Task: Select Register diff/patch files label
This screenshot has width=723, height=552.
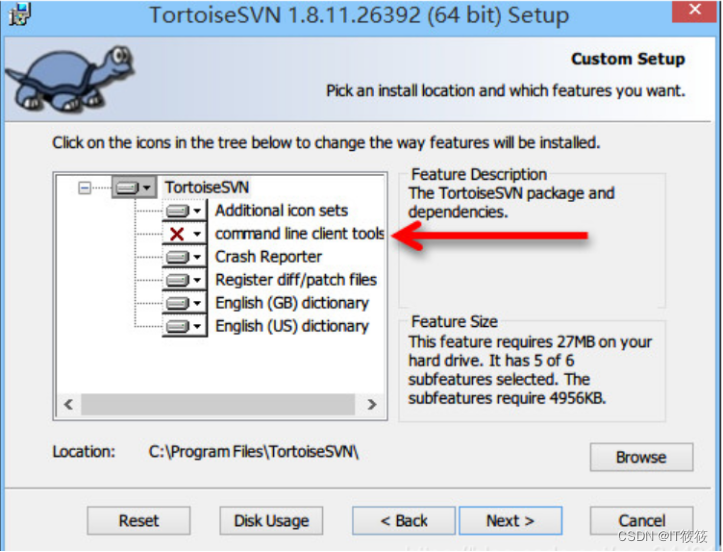Action: pyautogui.click(x=296, y=280)
